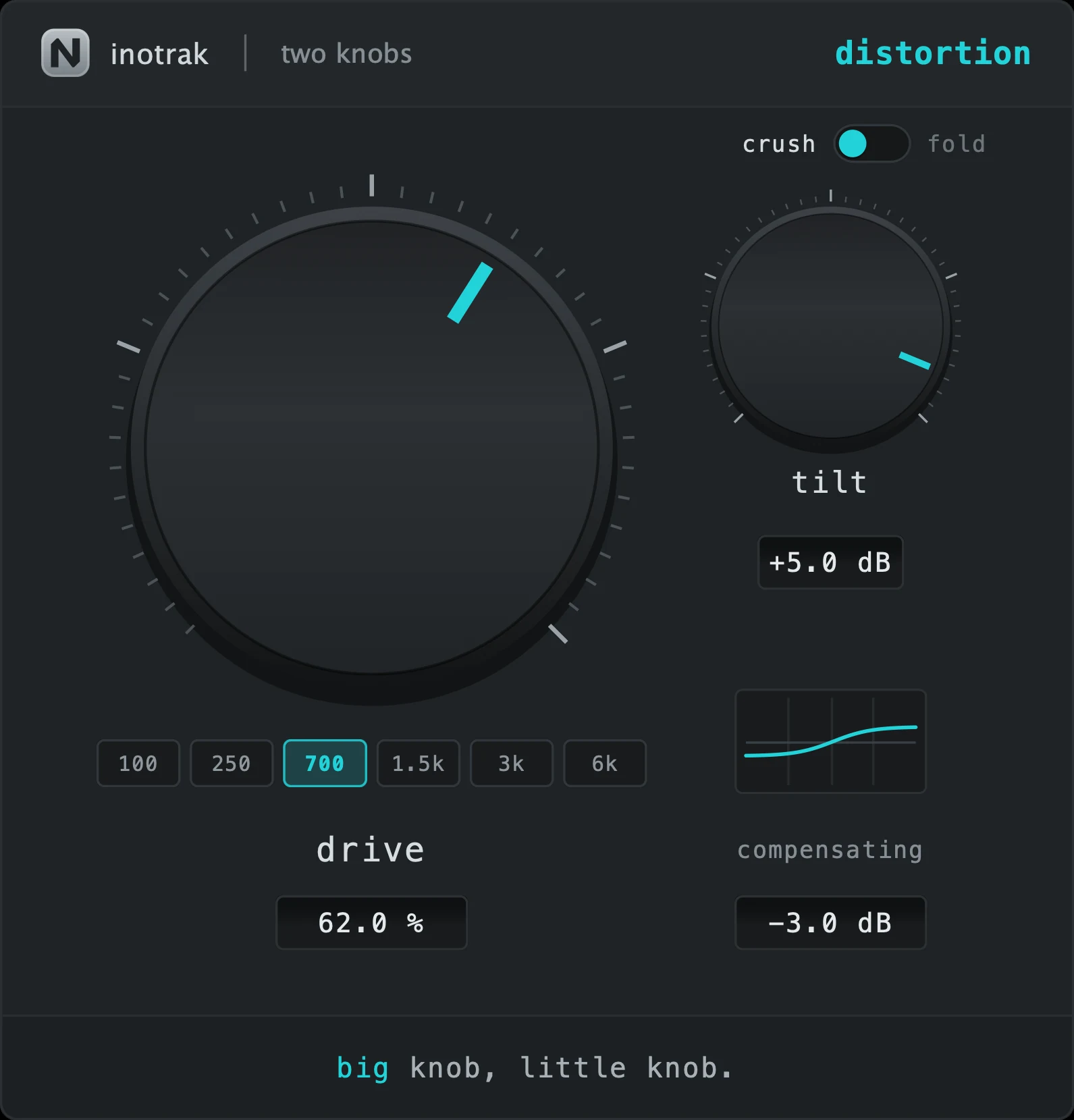
Task: Toggle the crush/fold mode switch
Action: click(x=871, y=144)
